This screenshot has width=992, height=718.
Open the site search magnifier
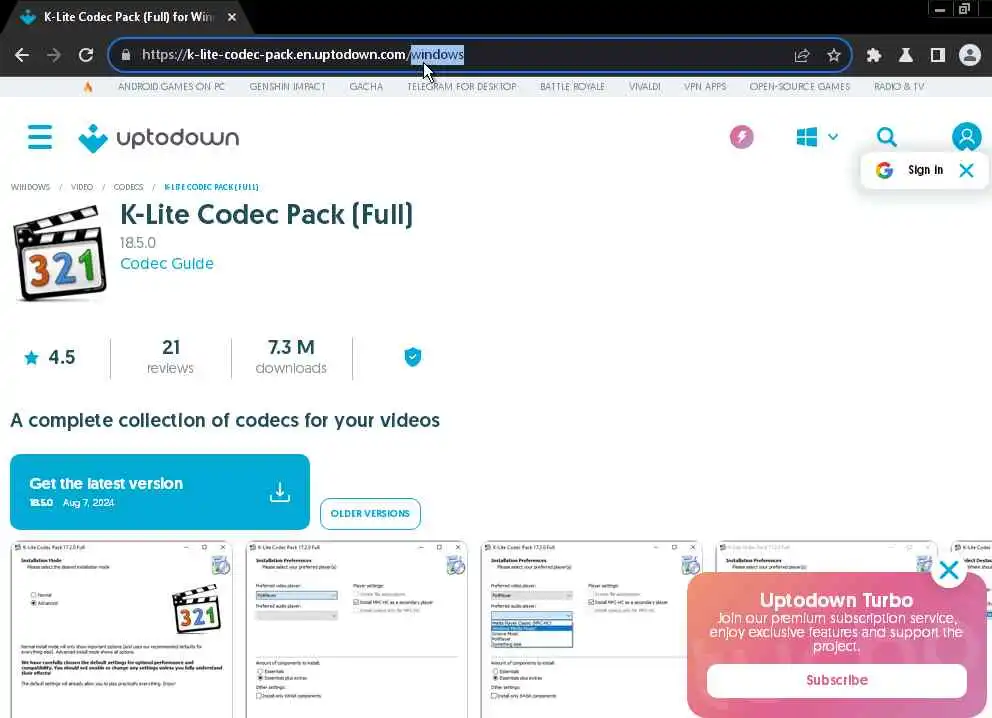(x=886, y=137)
